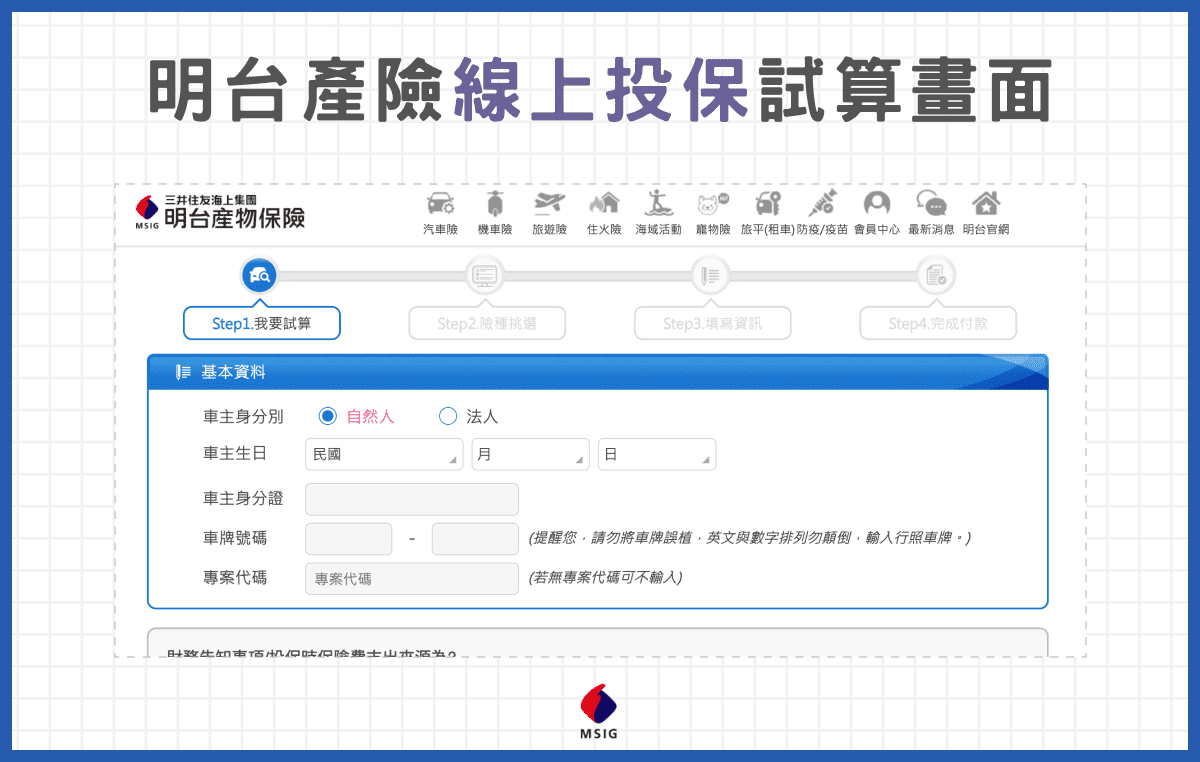
Task: Go to Step2.險種挑選 tab
Action: (x=487, y=323)
